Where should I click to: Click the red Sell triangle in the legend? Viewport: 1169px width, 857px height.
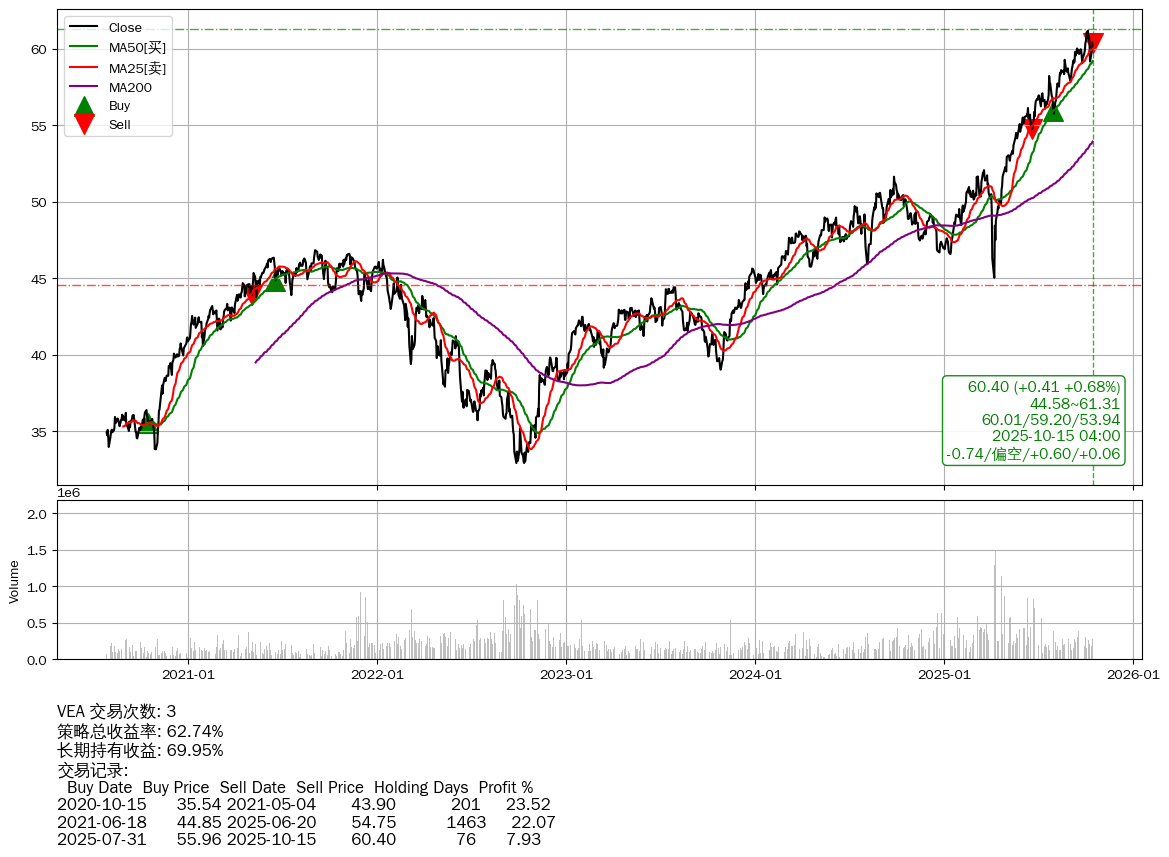click(85, 125)
